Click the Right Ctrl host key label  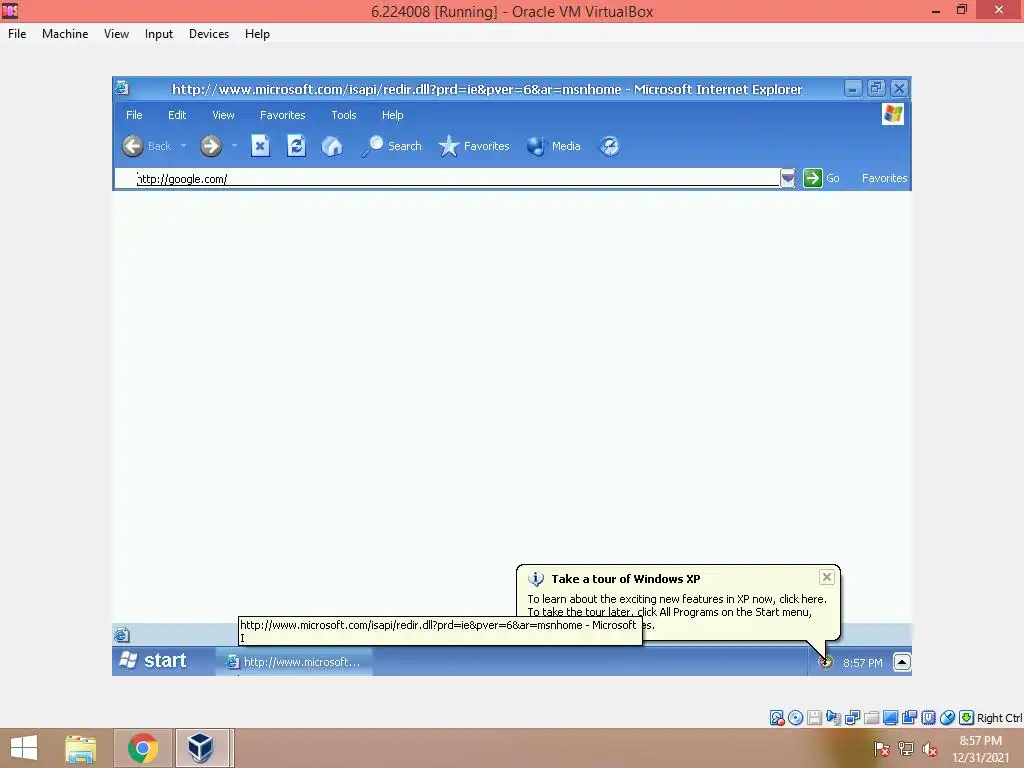tap(999, 718)
